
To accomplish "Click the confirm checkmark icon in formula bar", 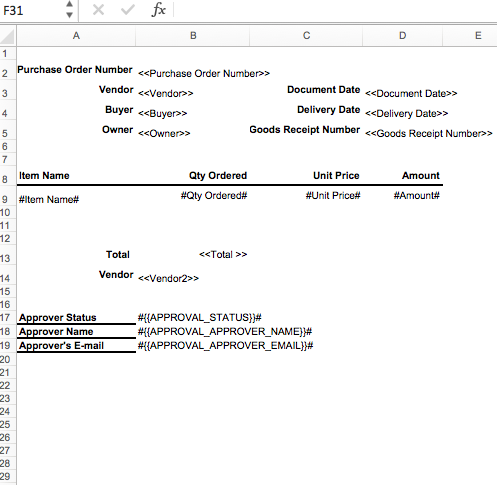I will [x=128, y=10].
